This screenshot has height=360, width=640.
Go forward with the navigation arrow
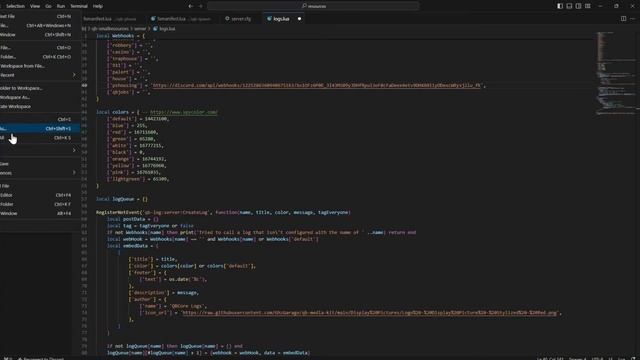(200, 6)
